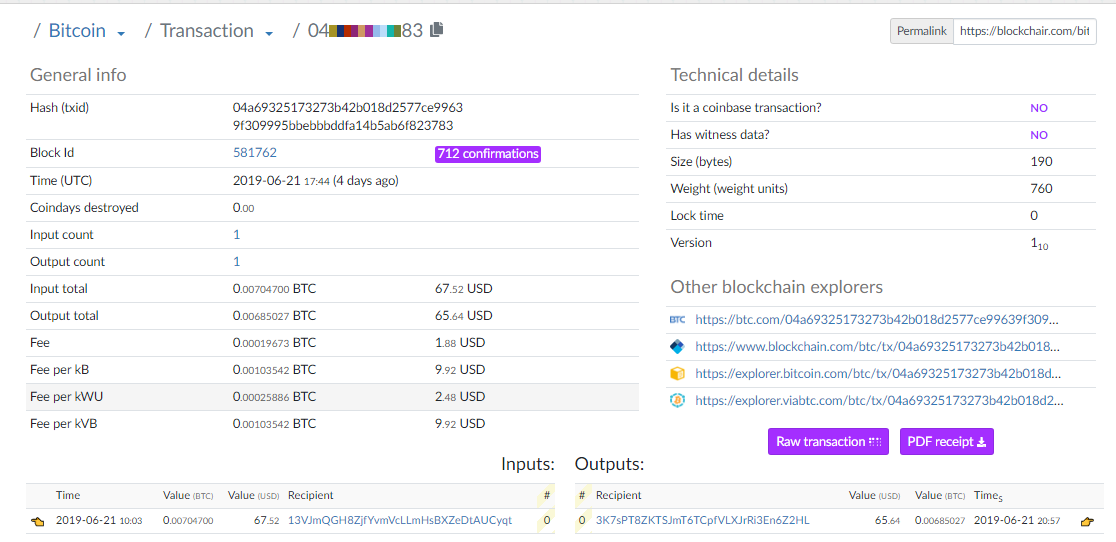Click Fee per kWU 0.00025886 BTC value
The height and width of the screenshot is (542, 1116).
(x=275, y=396)
